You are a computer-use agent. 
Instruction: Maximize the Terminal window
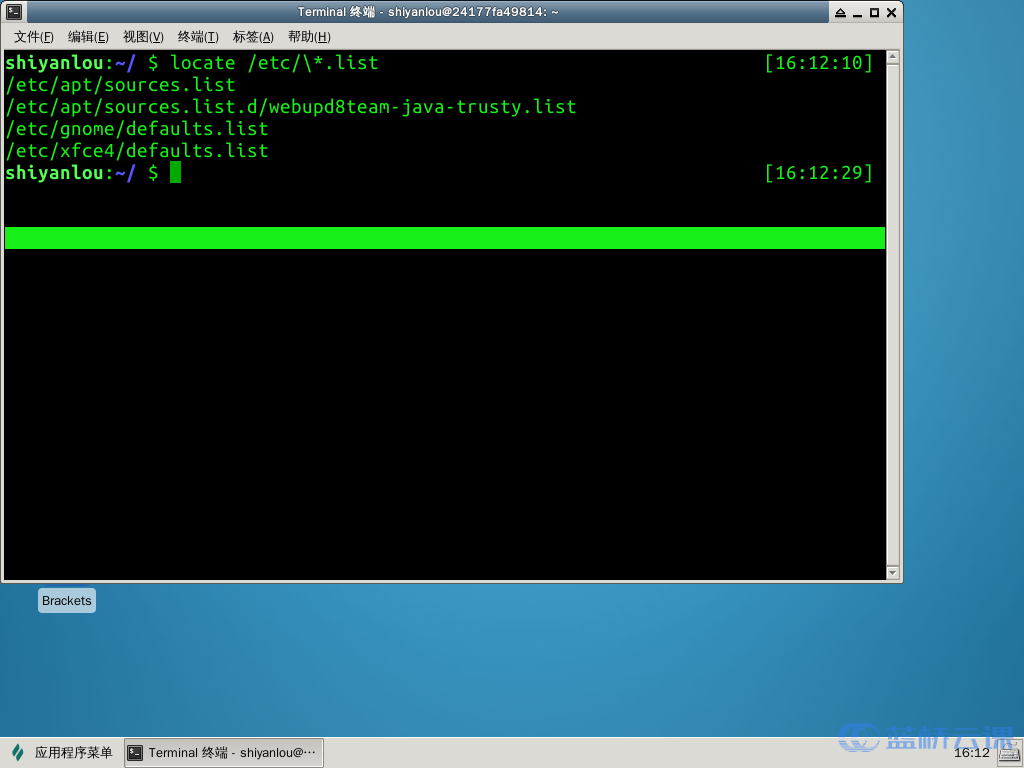874,12
